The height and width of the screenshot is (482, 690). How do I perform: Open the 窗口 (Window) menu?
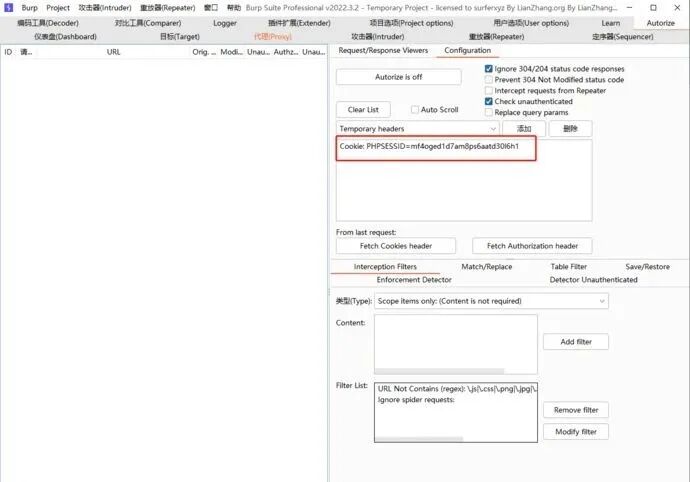pyautogui.click(x=211, y=8)
